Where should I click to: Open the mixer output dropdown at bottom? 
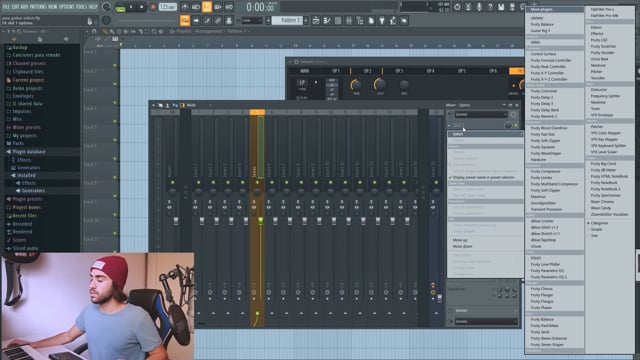pyautogui.click(x=485, y=322)
